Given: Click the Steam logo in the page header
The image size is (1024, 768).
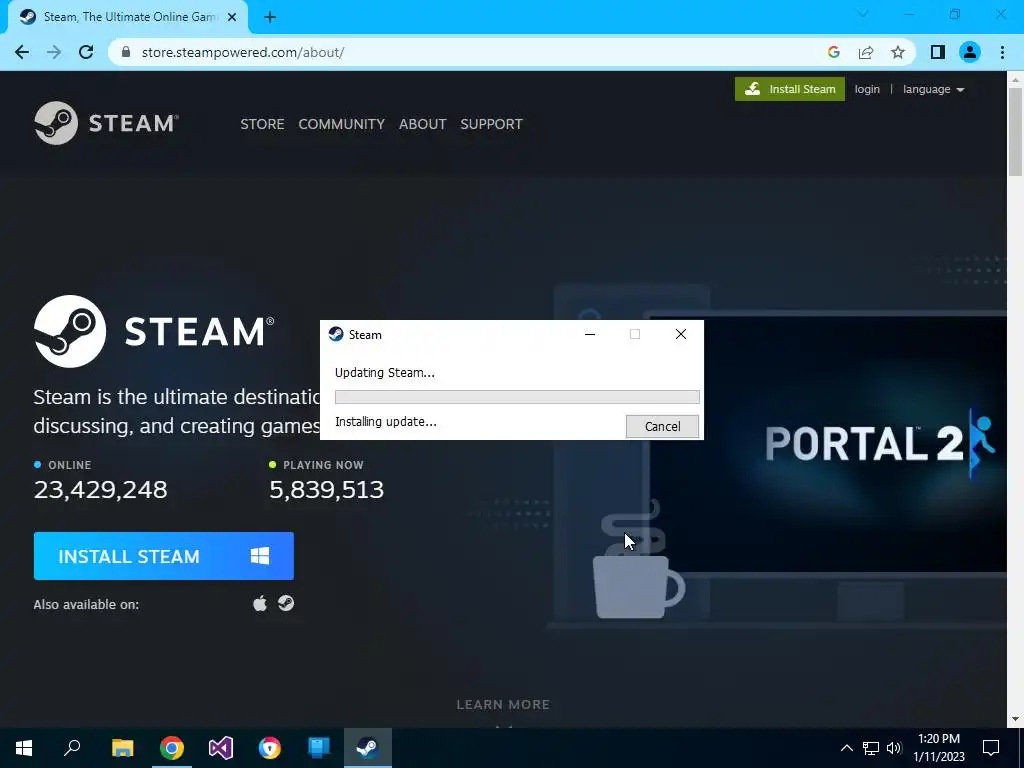Looking at the screenshot, I should click(x=106, y=123).
